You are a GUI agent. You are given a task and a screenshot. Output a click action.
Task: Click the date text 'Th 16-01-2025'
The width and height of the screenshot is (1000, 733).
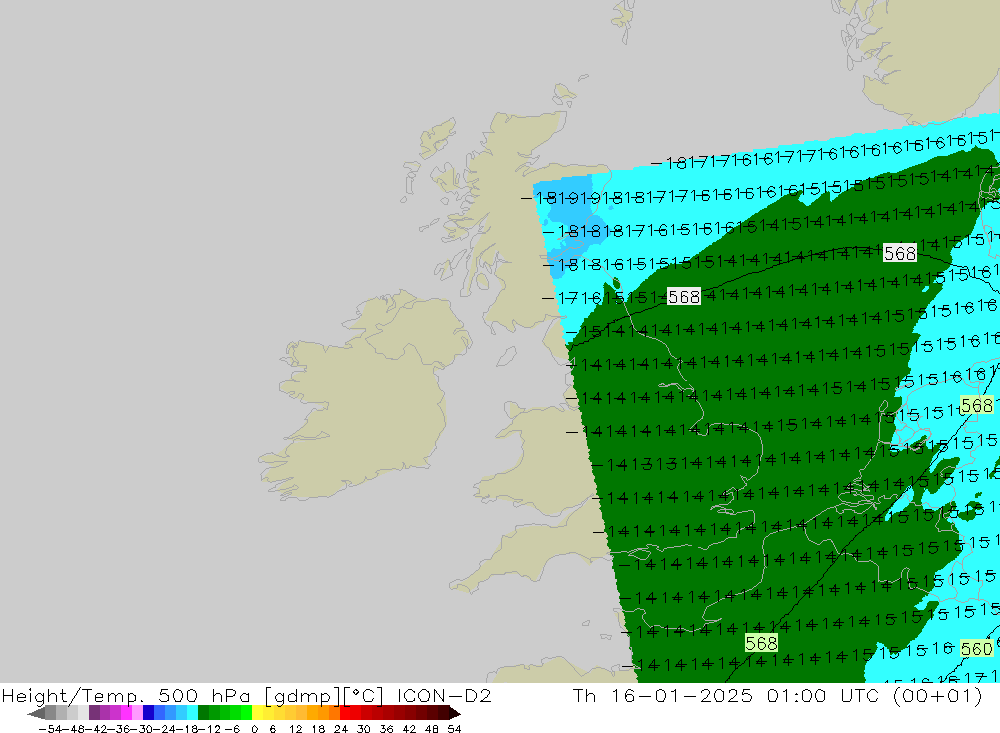(x=663, y=695)
